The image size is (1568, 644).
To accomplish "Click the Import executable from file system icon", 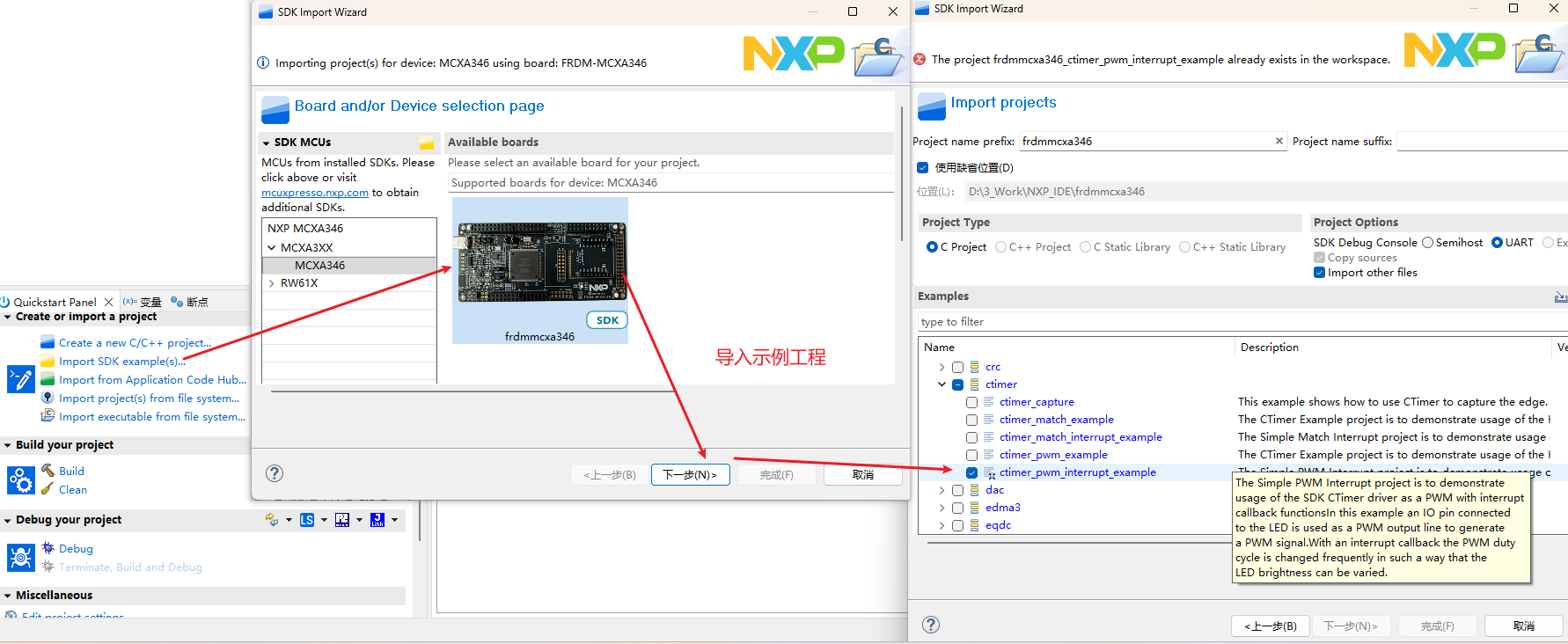I will [x=48, y=416].
